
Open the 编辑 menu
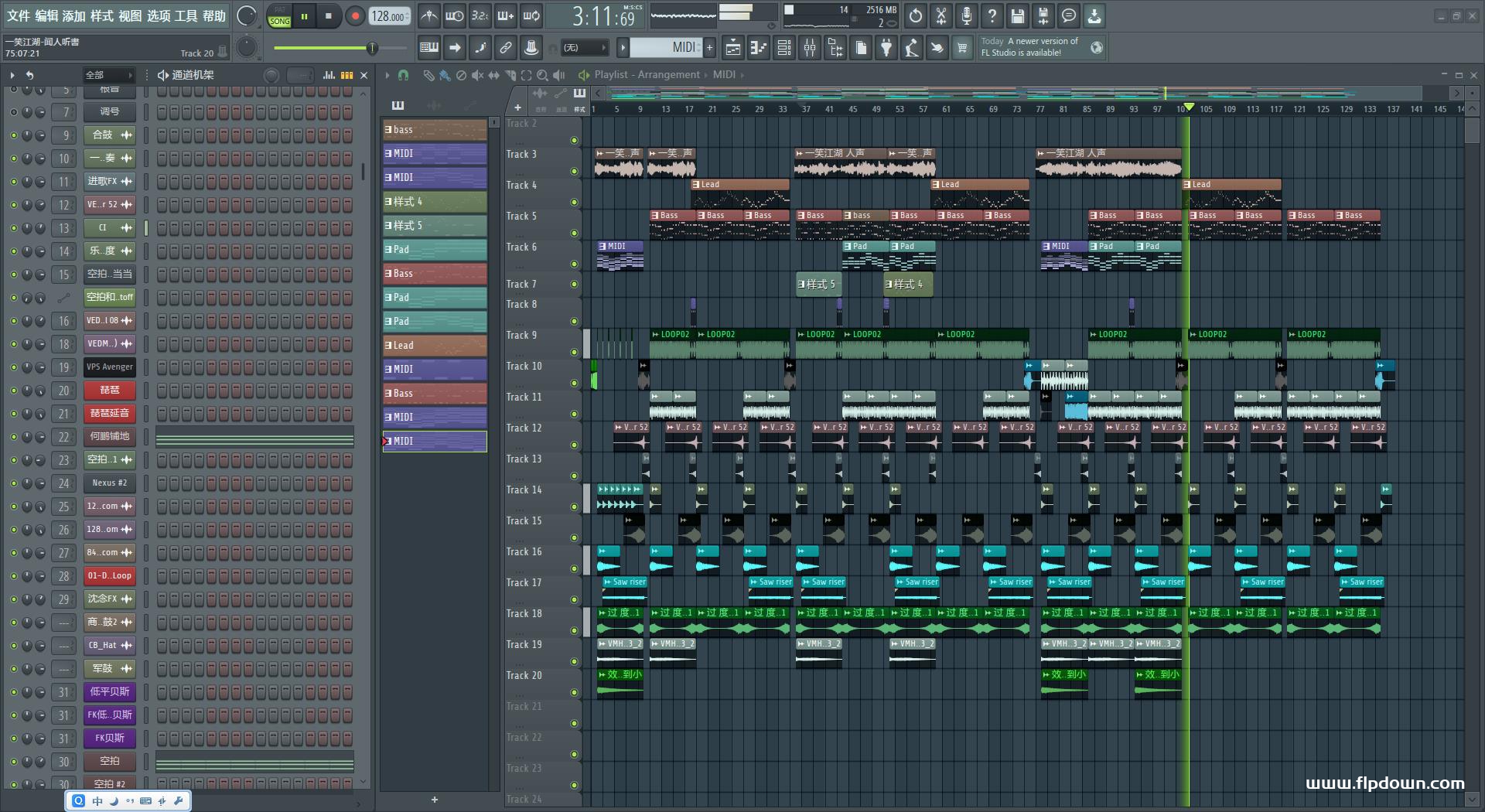tap(46, 15)
